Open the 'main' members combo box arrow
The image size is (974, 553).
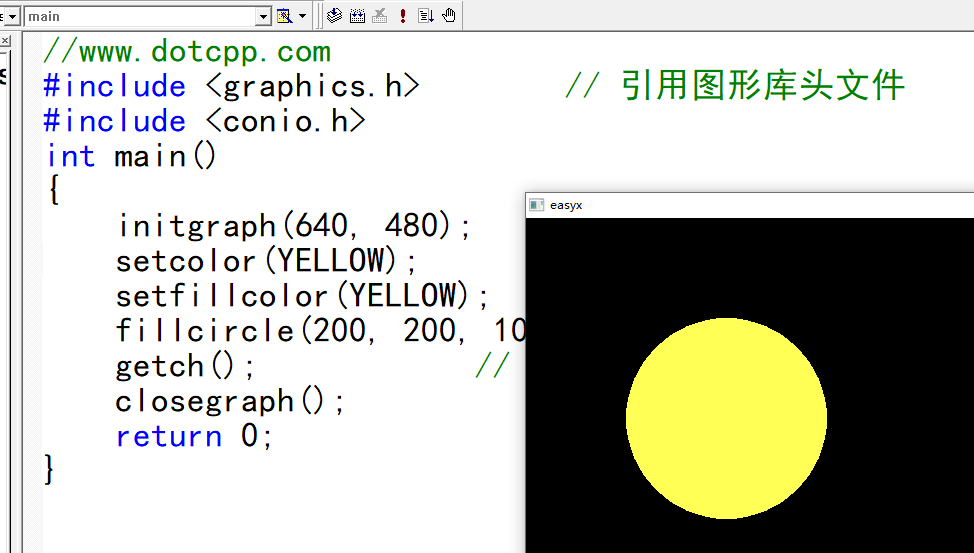click(263, 17)
